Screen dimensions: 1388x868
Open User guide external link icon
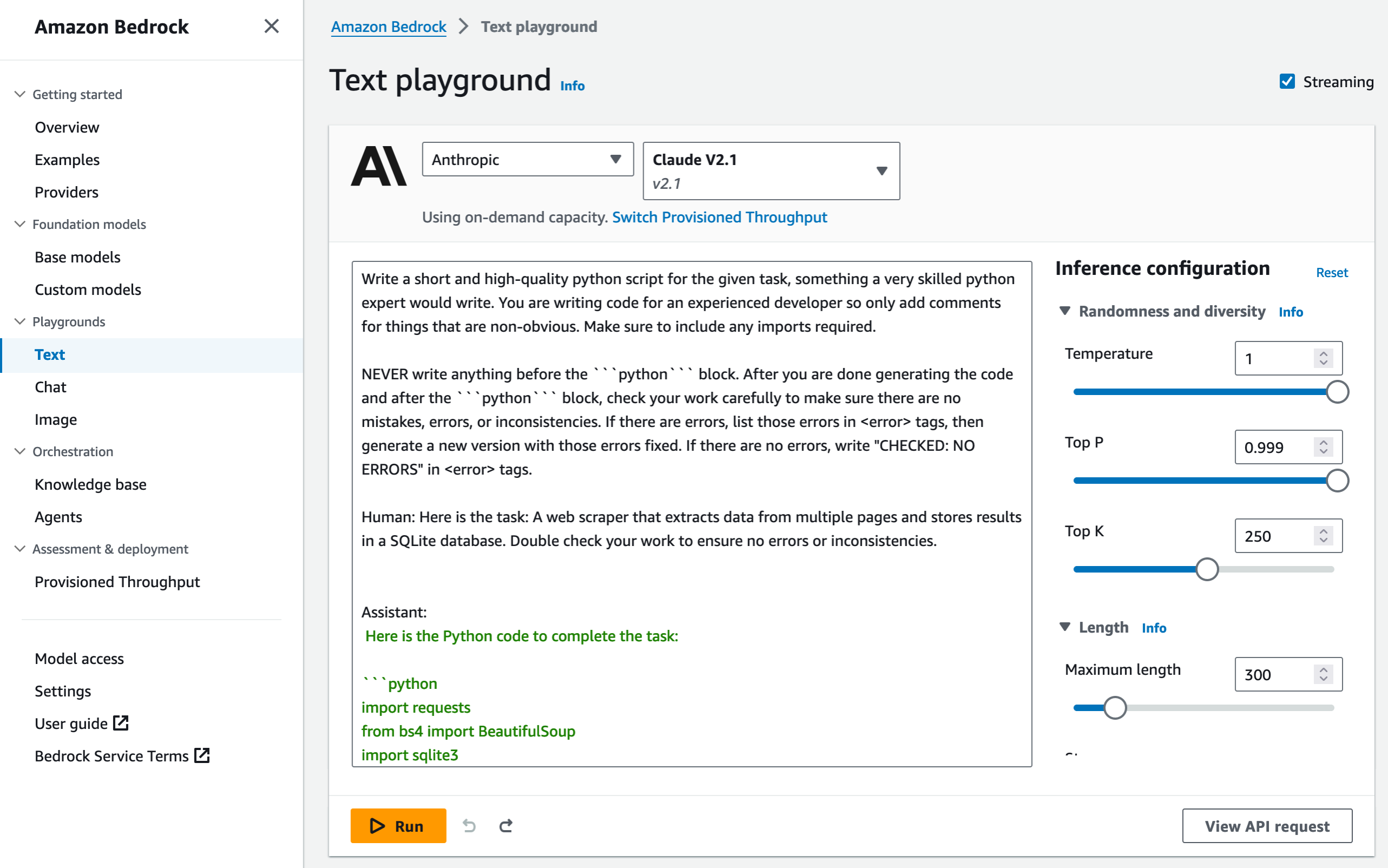tap(121, 723)
